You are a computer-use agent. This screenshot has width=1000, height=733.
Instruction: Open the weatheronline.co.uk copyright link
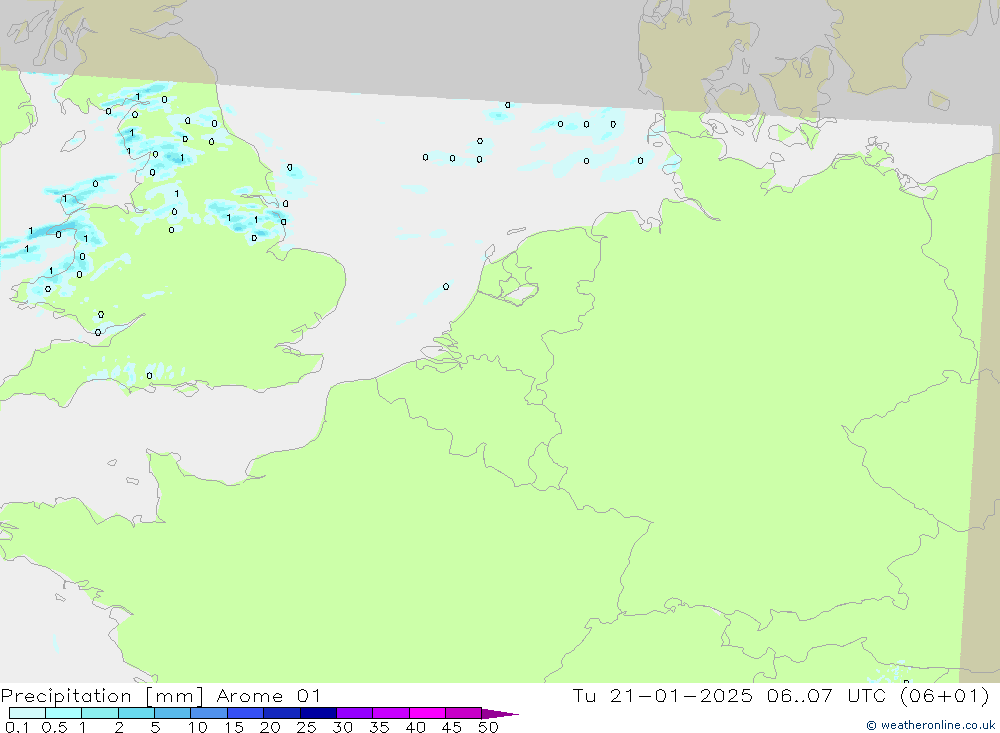coord(930,725)
